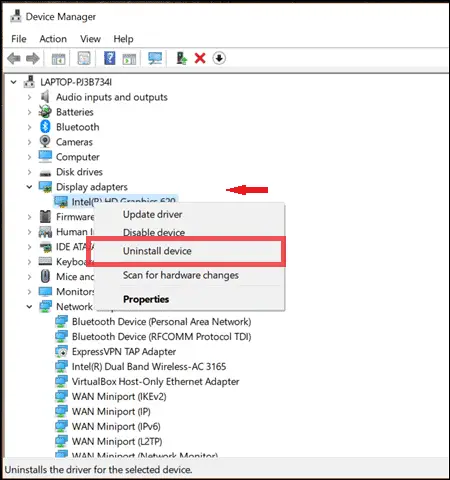Screen dimensions: 450x480
Task: Click the red X uninstall device icon
Action: pos(200,58)
